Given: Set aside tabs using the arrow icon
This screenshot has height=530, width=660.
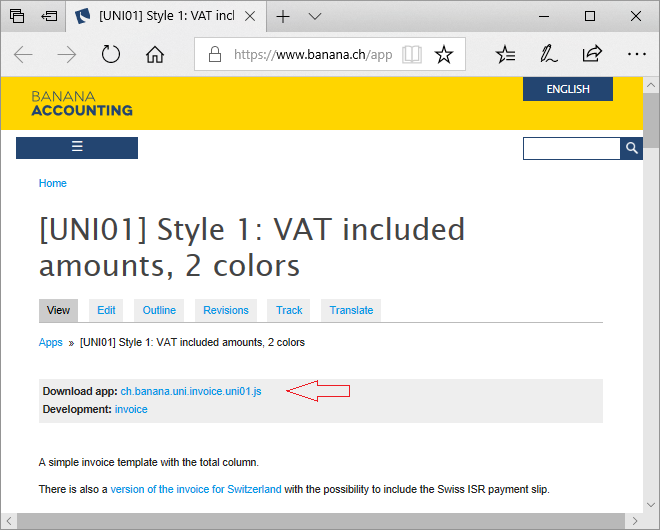Looking at the screenshot, I should pyautogui.click(x=49, y=16).
